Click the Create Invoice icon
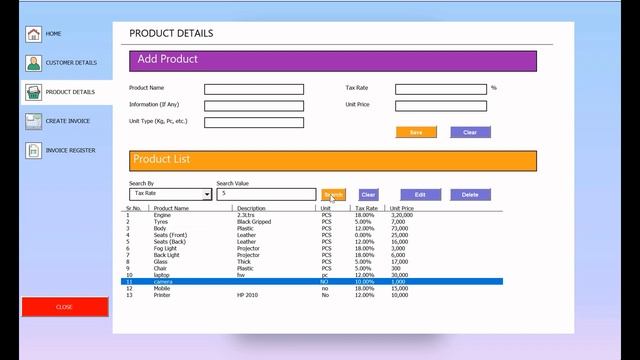 pos(33,121)
